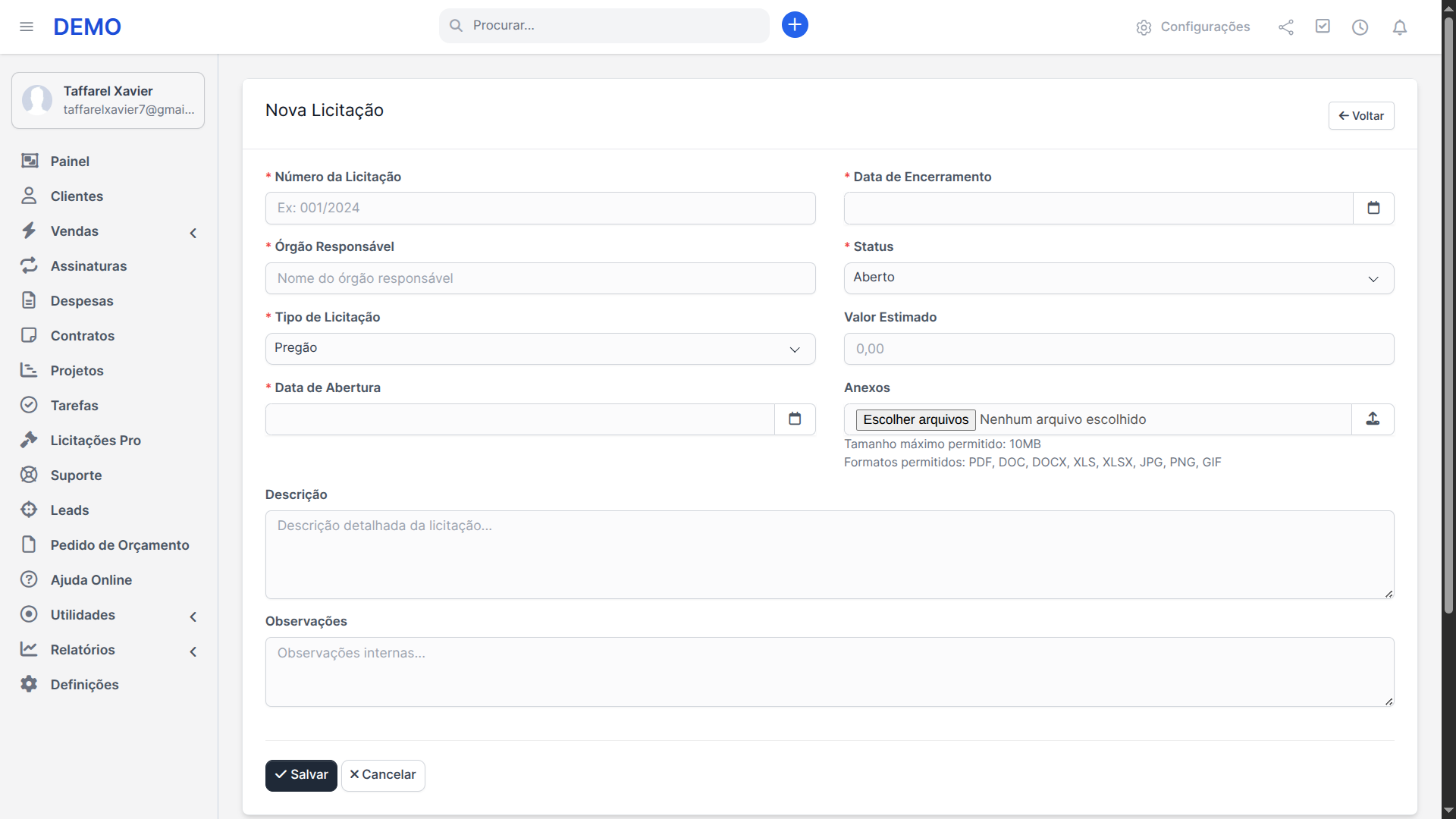Navigate to Pedido de Orçamento
Screen dimensions: 1456x819
[120, 544]
